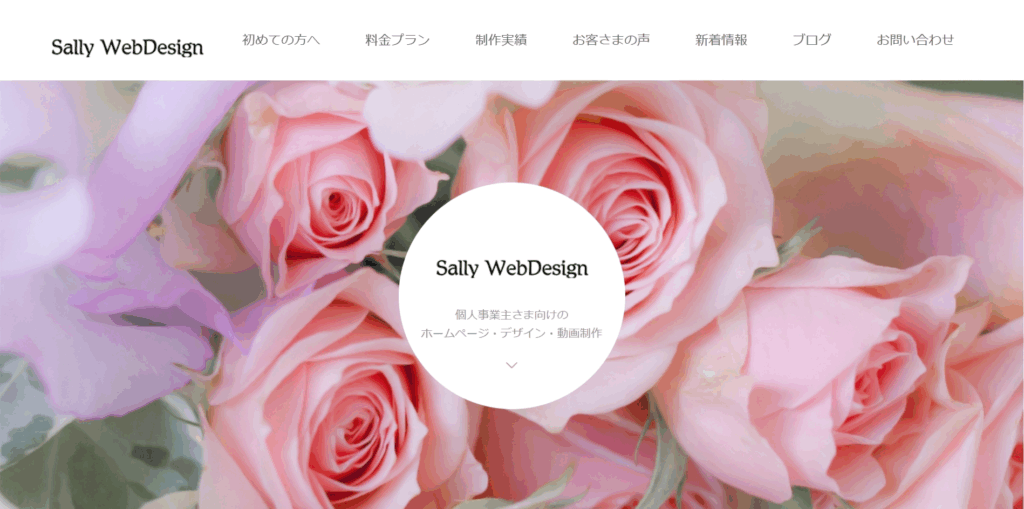Click the Sally WebDesign header logo
This screenshot has height=509, width=1024.
[127, 48]
